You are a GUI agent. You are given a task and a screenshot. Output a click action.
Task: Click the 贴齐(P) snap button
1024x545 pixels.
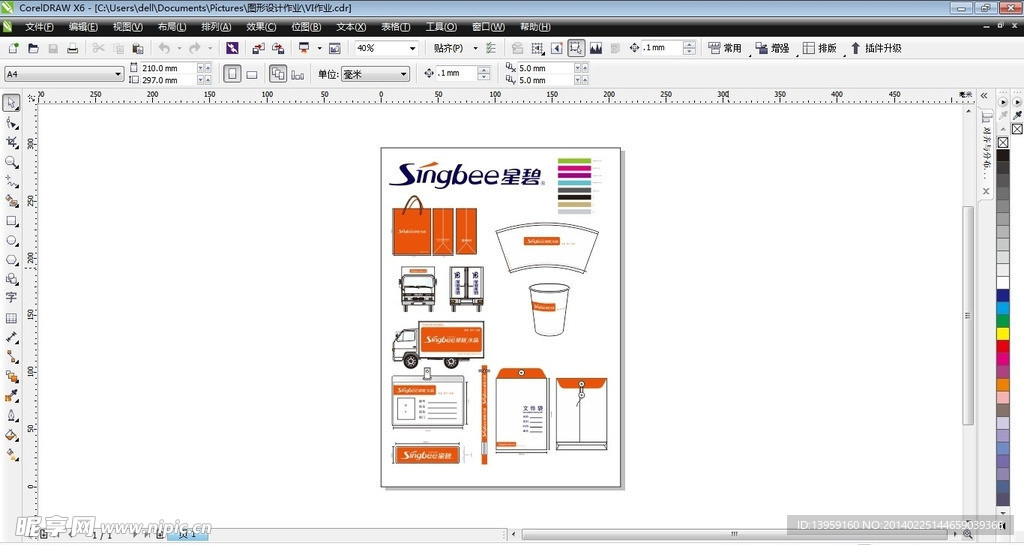[448, 48]
